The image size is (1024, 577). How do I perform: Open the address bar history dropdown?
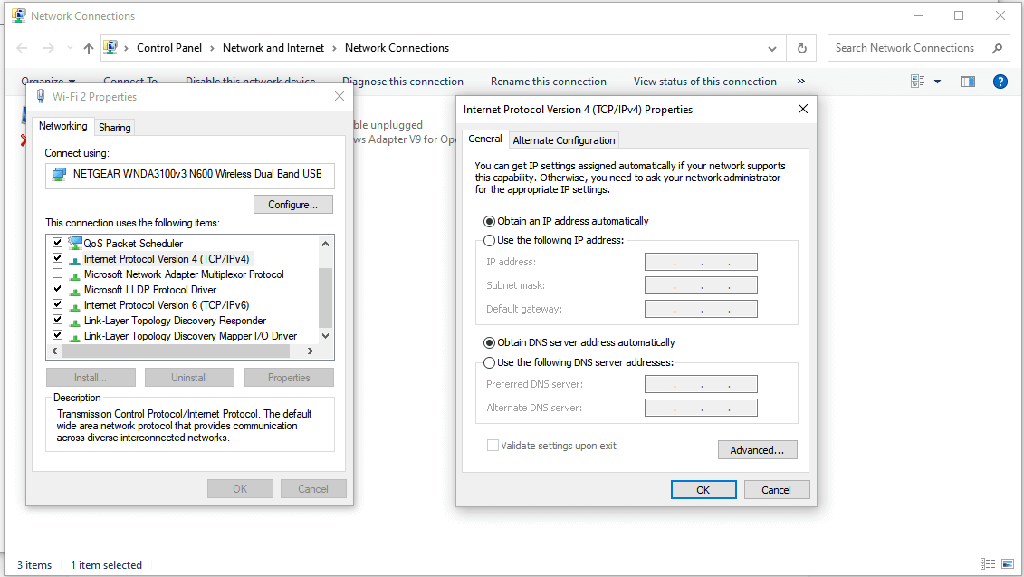771,48
